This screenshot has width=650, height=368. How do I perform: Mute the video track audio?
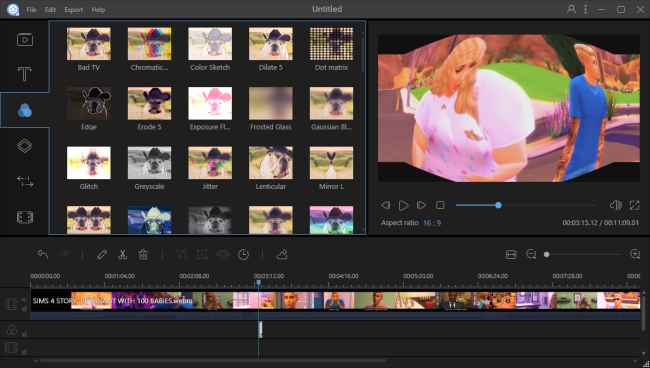click(x=24, y=300)
